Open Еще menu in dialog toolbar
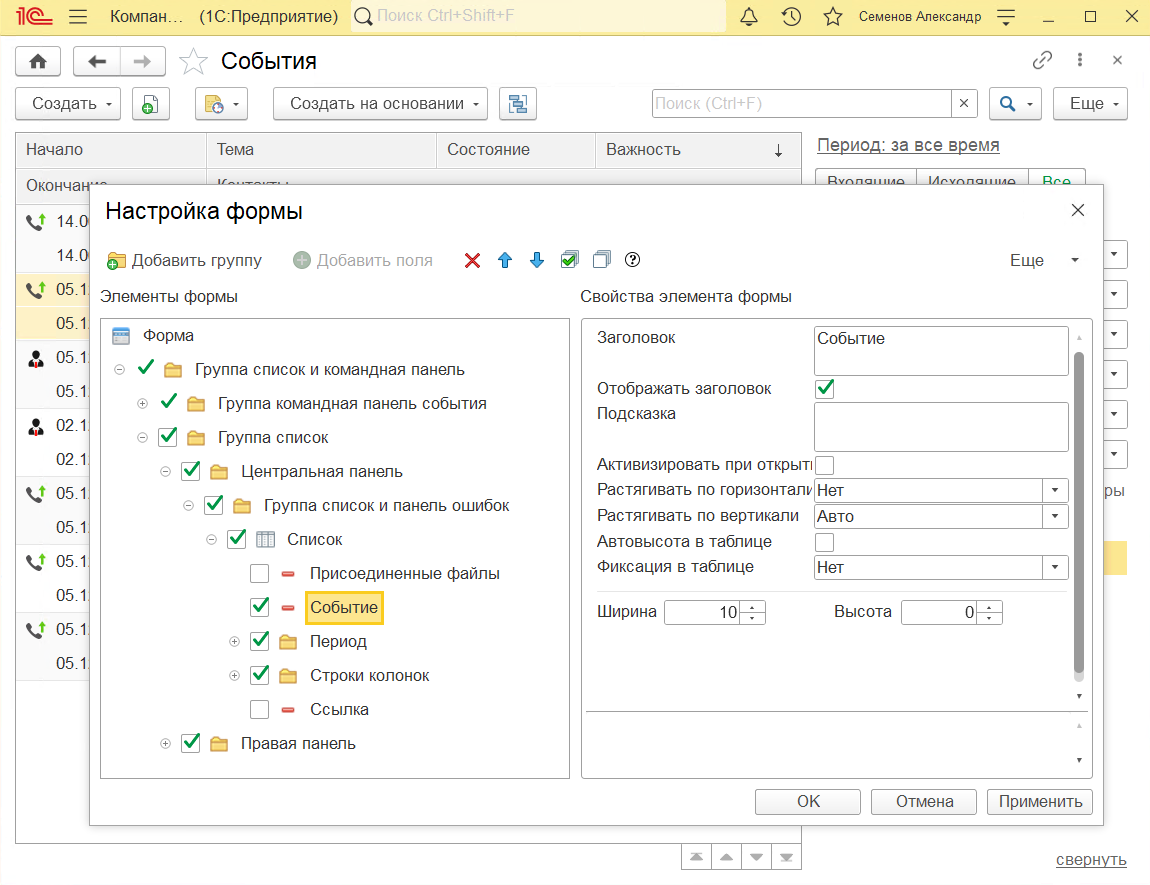This screenshot has height=885, width=1150. (x=1044, y=260)
